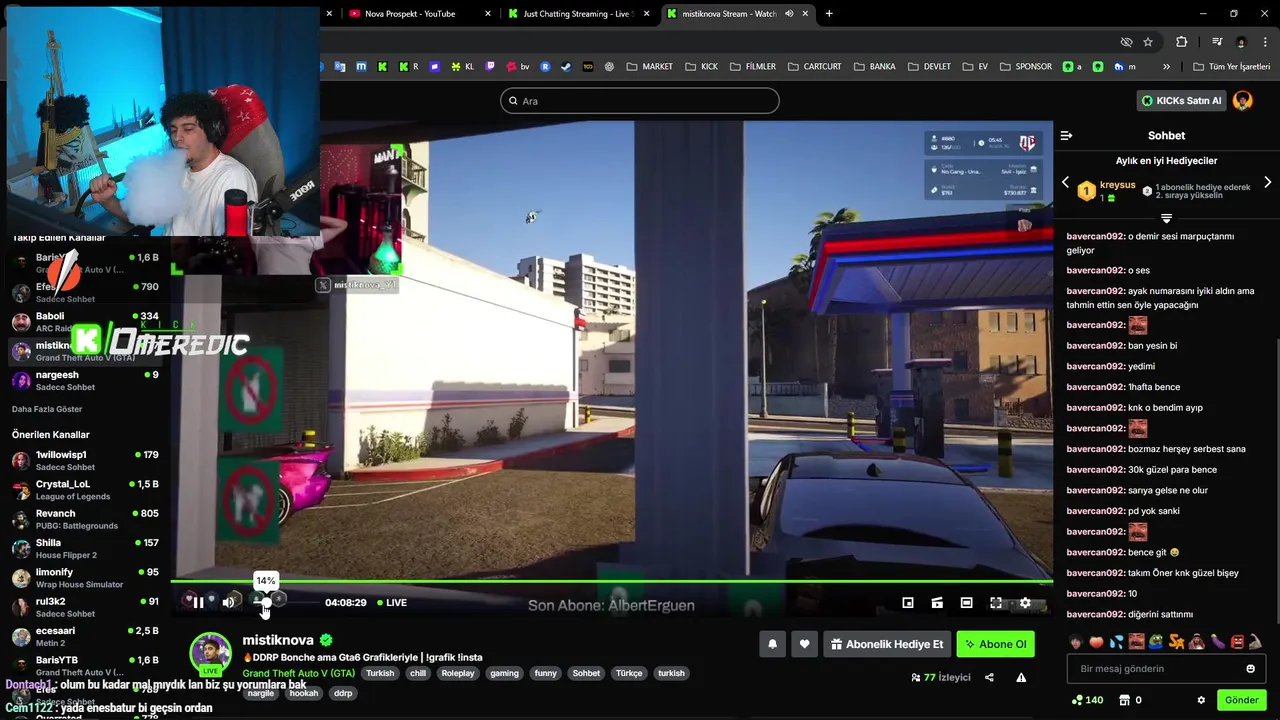Insert the Pepe frog emote

(x=1156, y=641)
